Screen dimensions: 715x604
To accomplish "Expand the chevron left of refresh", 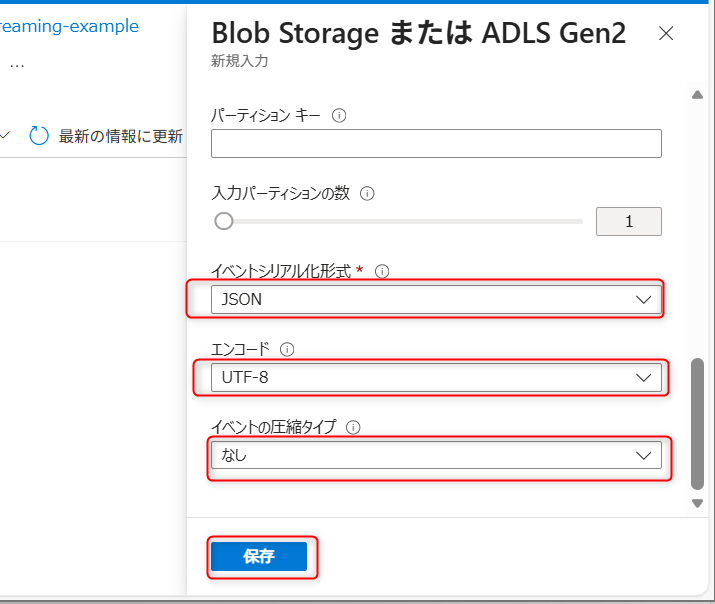I will point(6,136).
